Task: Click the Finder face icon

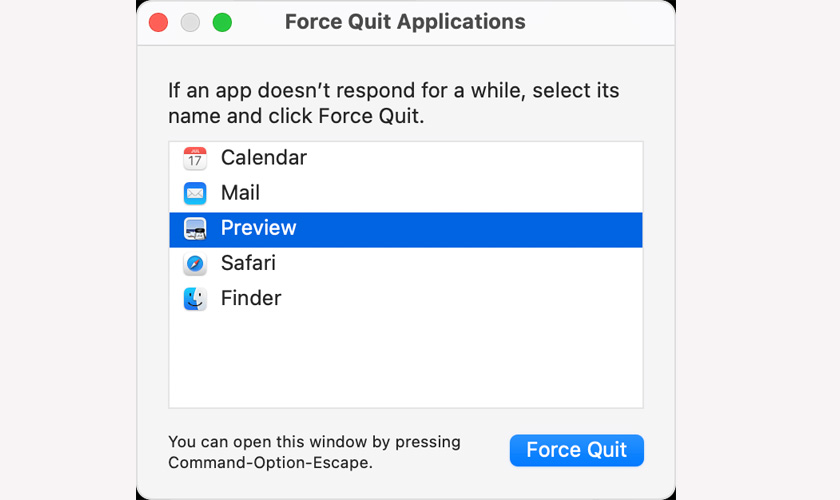Action: (x=194, y=299)
